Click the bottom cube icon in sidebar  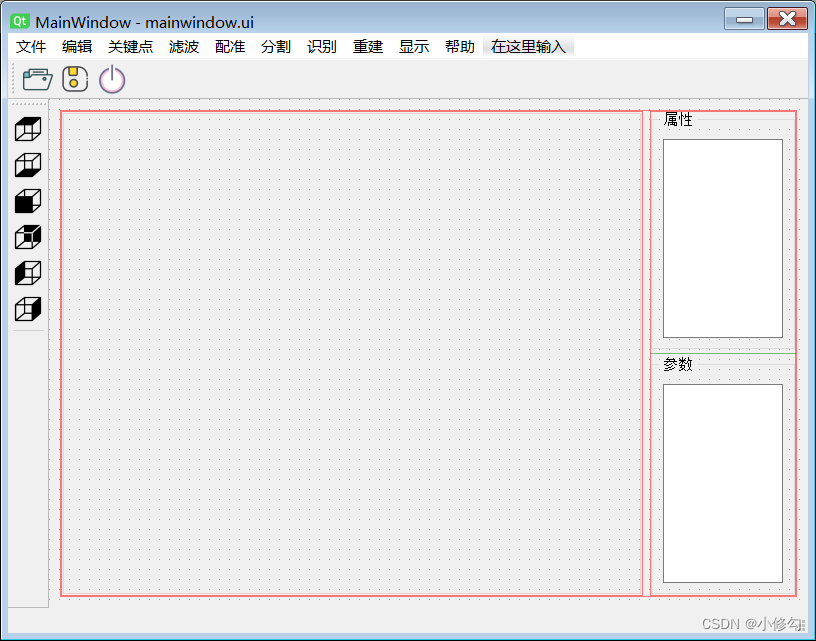click(27, 309)
